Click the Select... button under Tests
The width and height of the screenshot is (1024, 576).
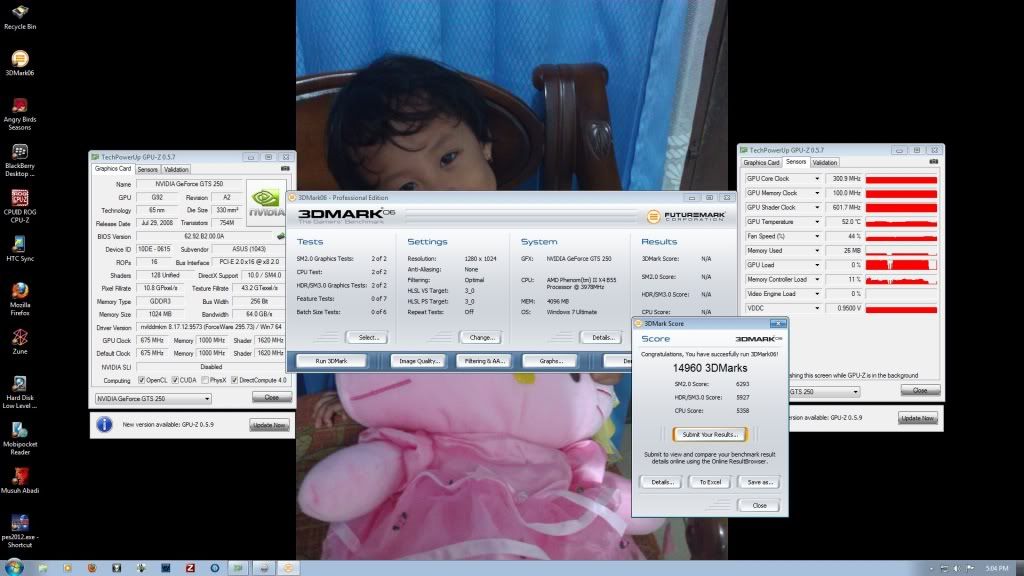[368, 338]
